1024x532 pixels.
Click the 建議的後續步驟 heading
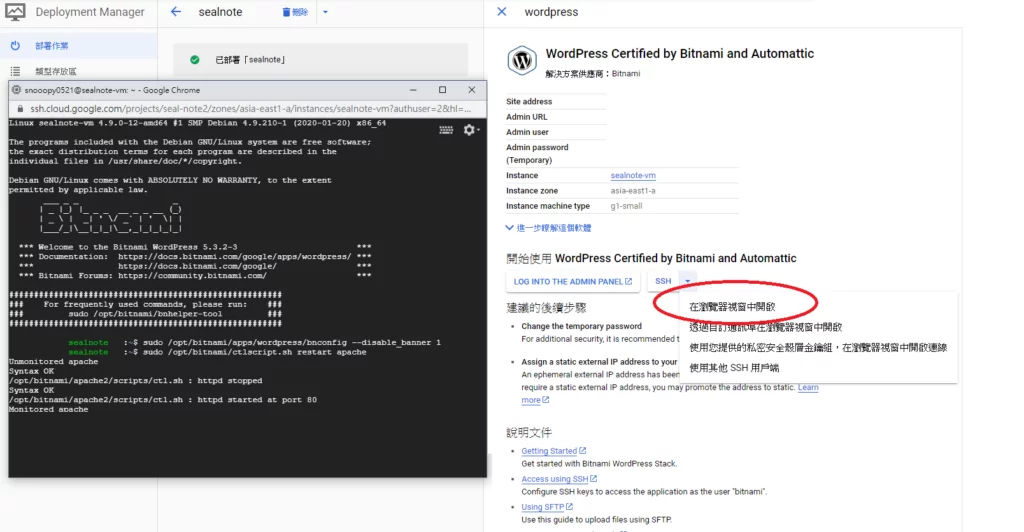click(547, 307)
